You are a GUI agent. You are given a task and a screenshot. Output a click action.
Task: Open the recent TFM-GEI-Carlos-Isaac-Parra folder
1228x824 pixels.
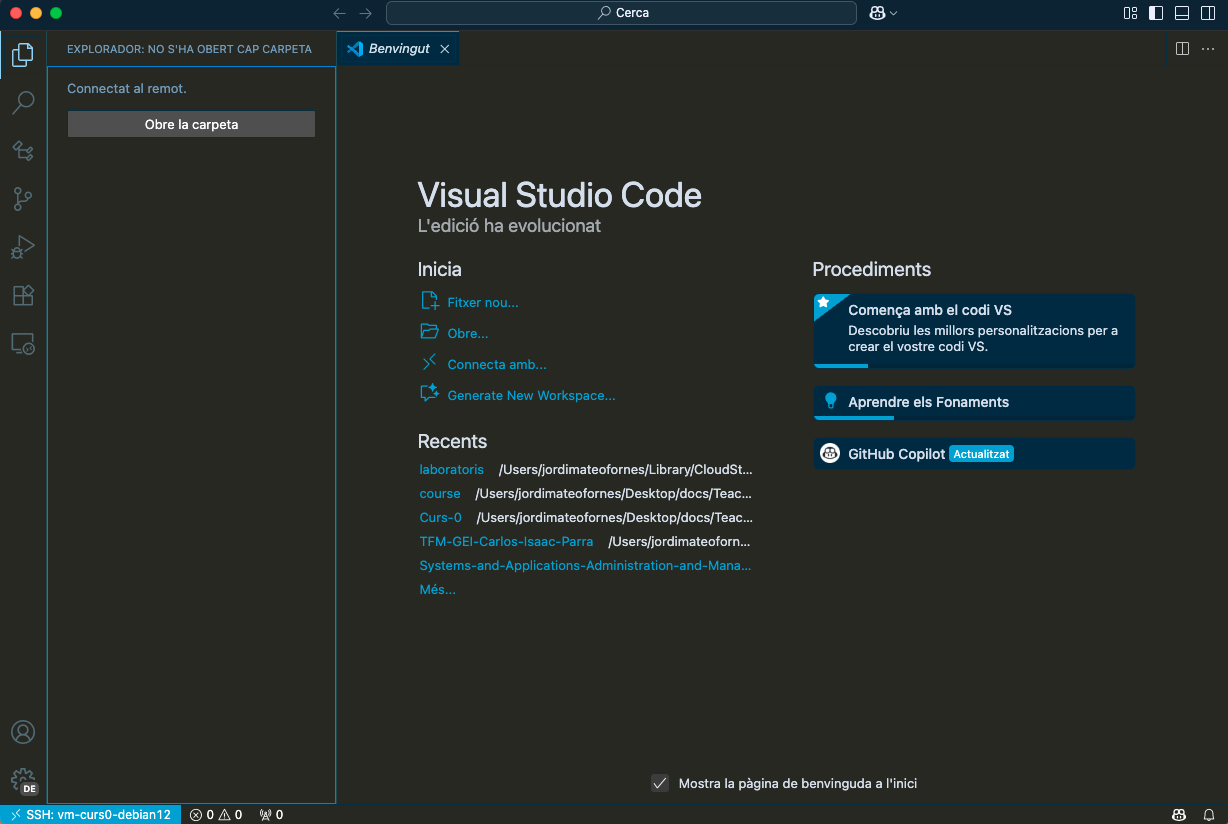[x=506, y=541]
